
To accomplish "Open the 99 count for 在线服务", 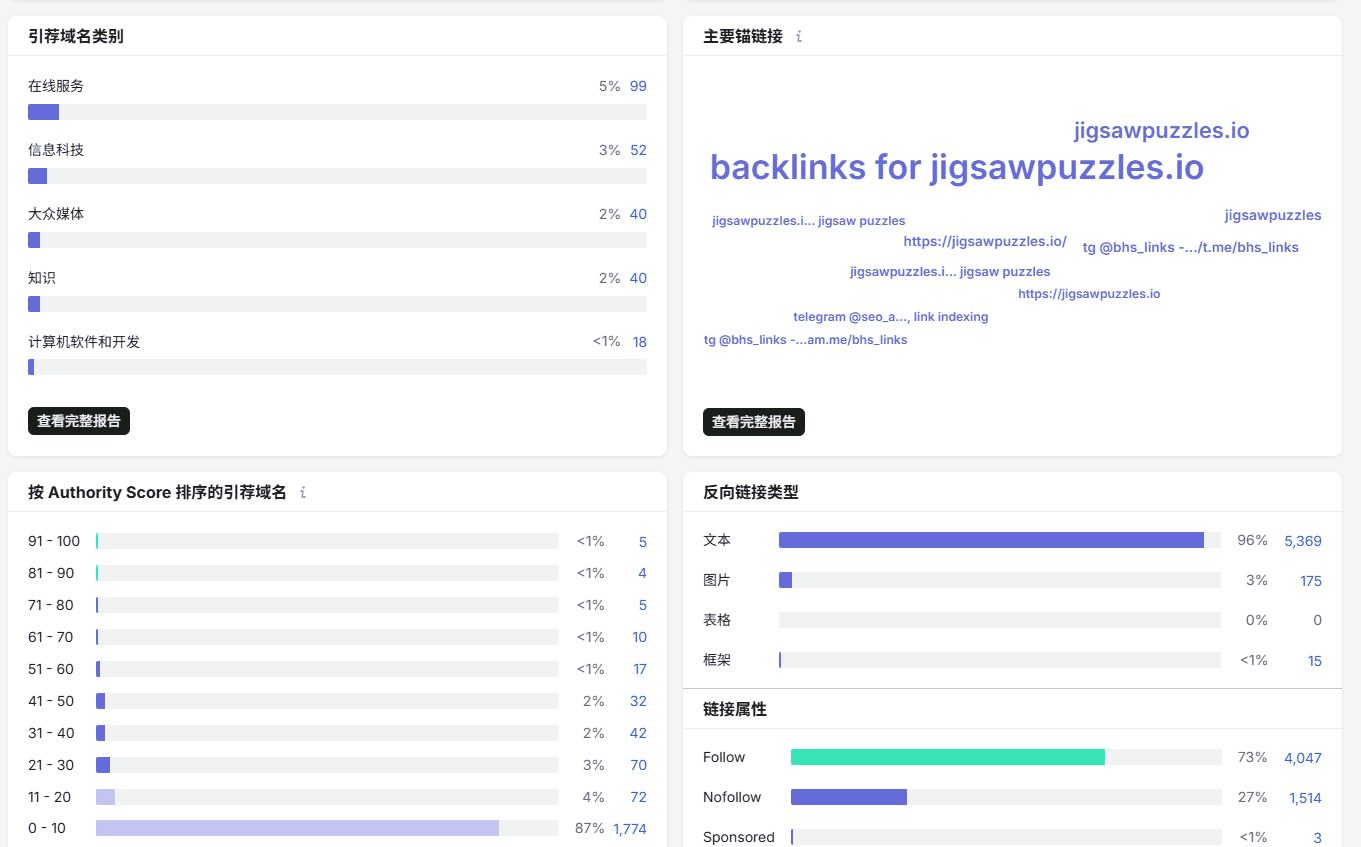I will [638, 86].
